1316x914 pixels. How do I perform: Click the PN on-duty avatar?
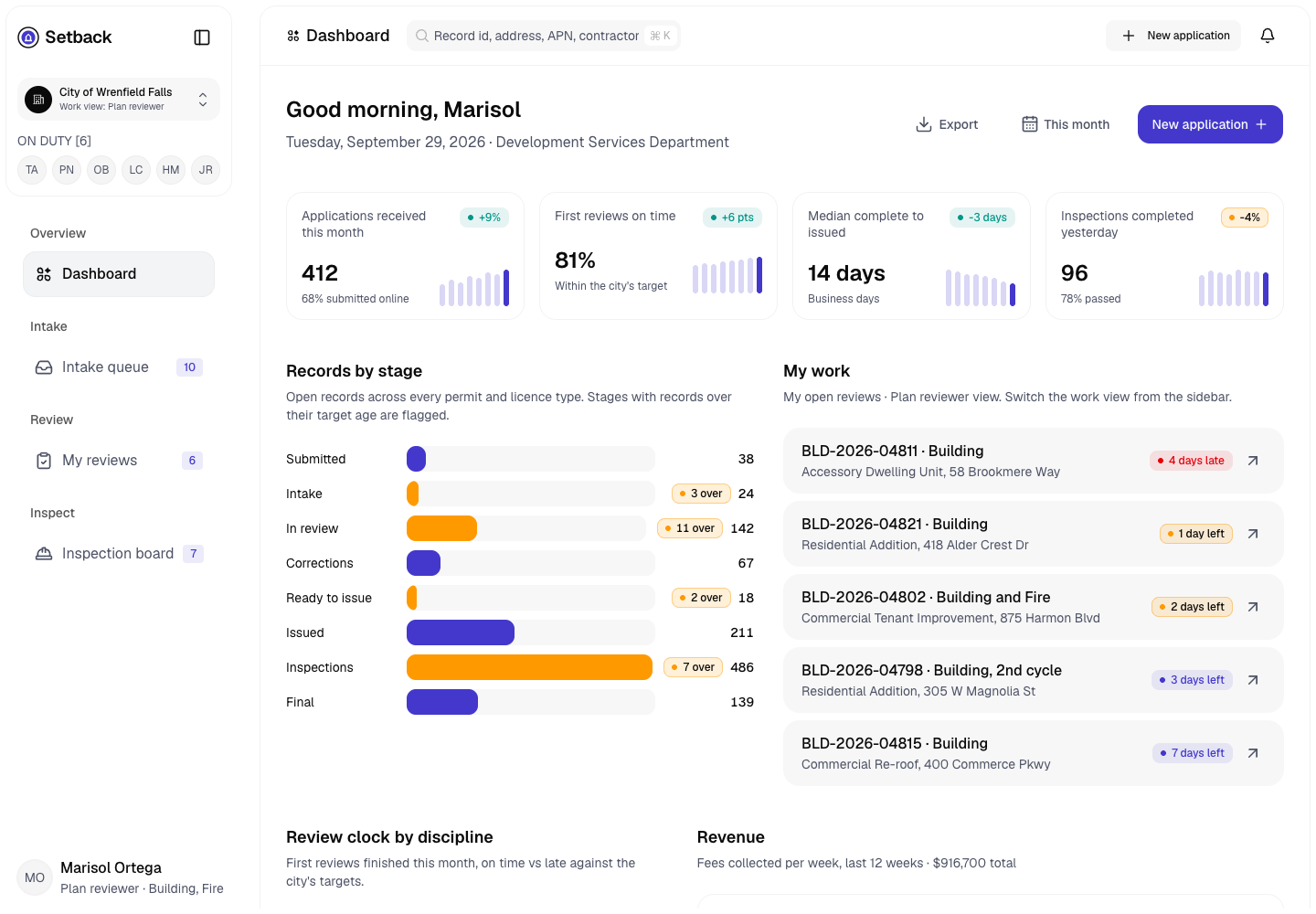coord(67,170)
